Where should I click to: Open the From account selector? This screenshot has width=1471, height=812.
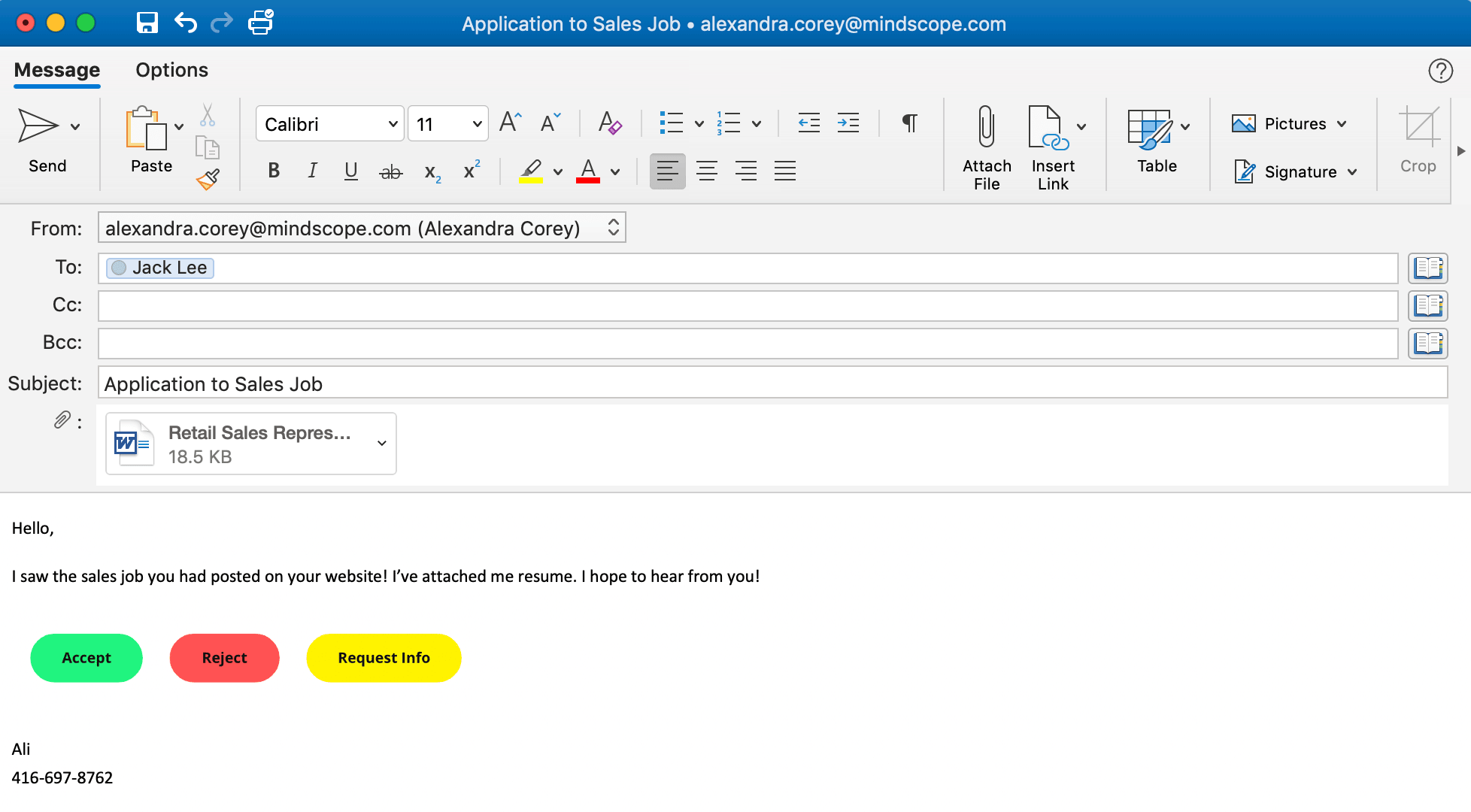[613, 227]
